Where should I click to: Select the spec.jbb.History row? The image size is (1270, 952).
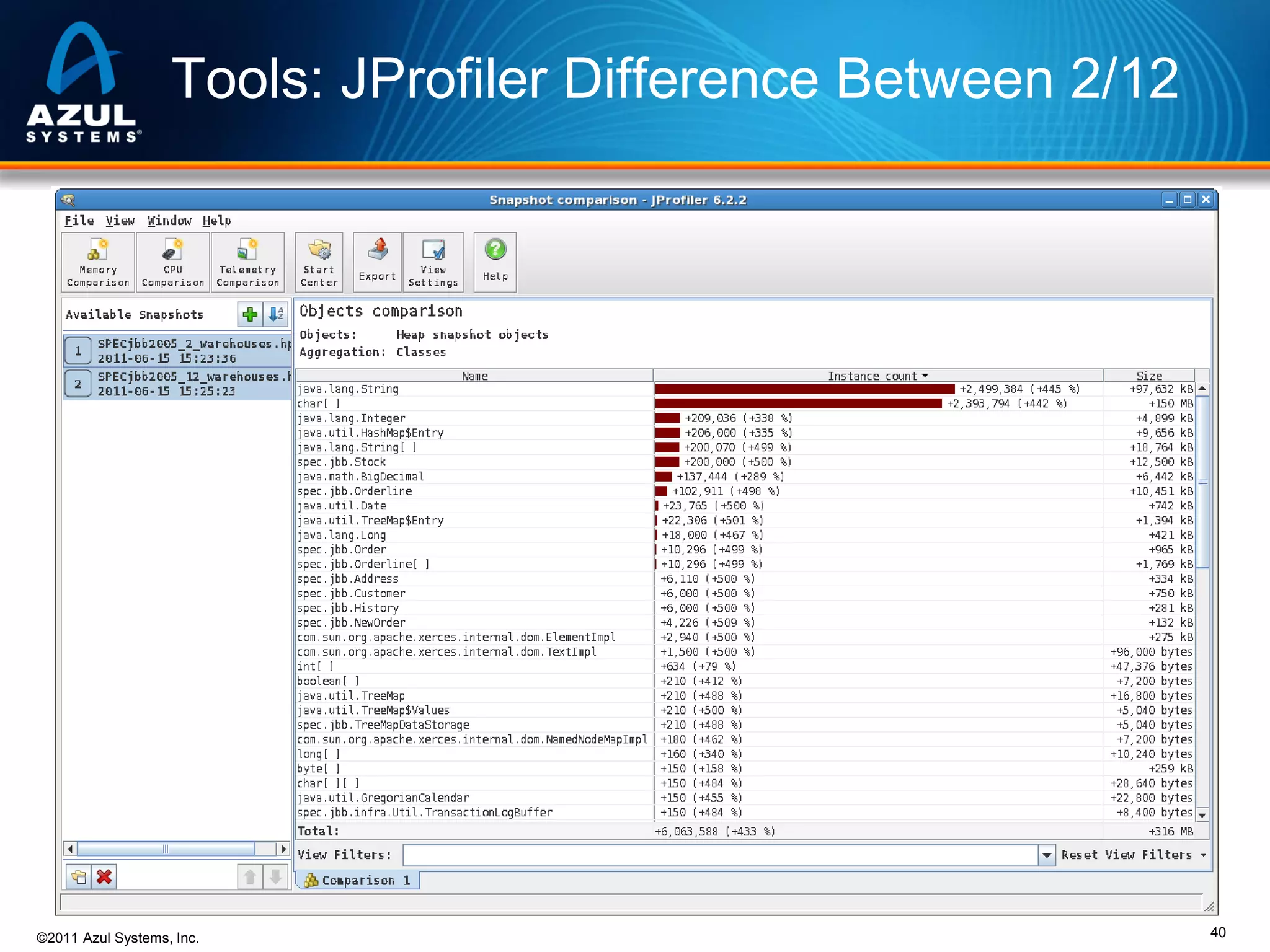click(x=745, y=608)
